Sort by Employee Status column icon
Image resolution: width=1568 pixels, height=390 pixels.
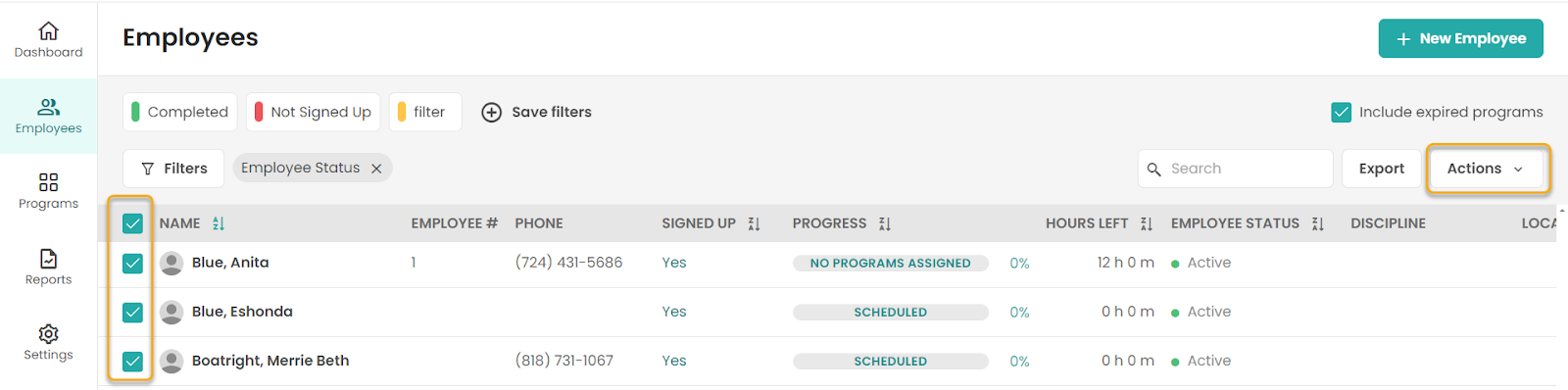tap(1318, 223)
